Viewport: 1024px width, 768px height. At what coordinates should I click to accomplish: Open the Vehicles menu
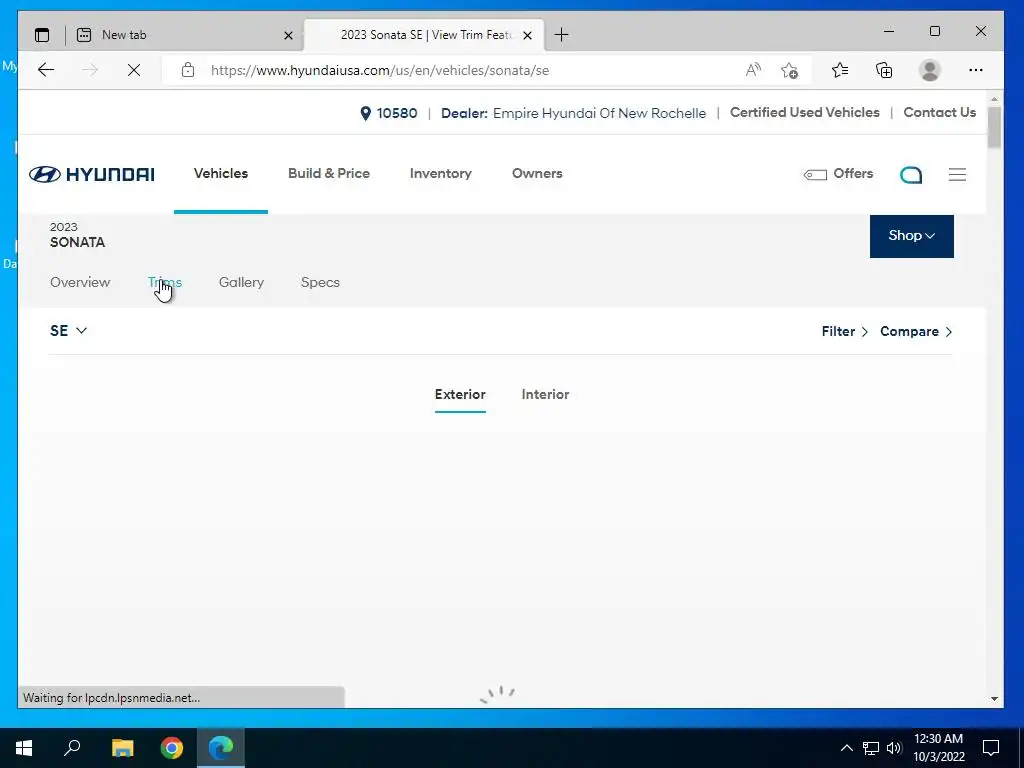pos(221,173)
